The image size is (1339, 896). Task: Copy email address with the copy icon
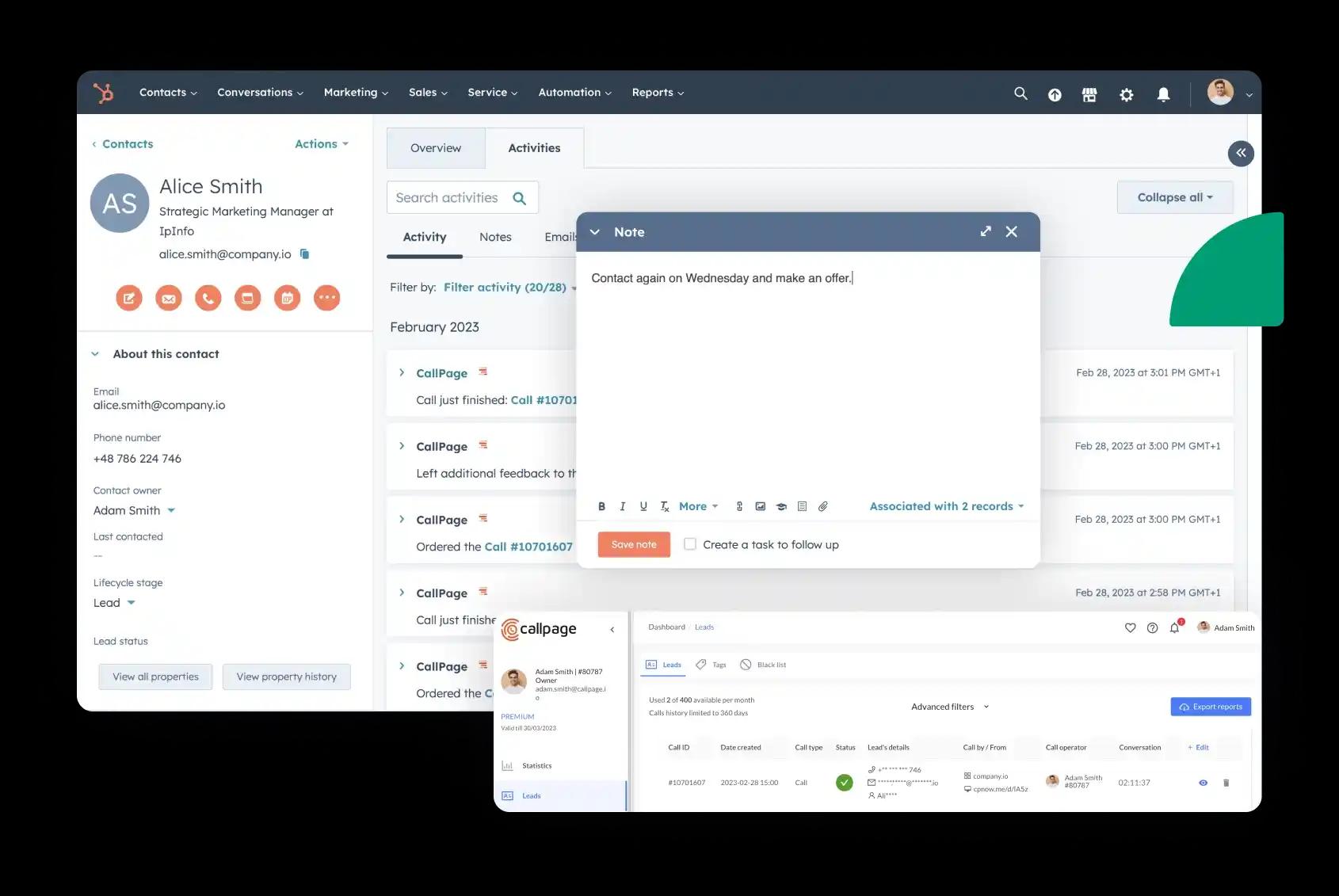[304, 254]
